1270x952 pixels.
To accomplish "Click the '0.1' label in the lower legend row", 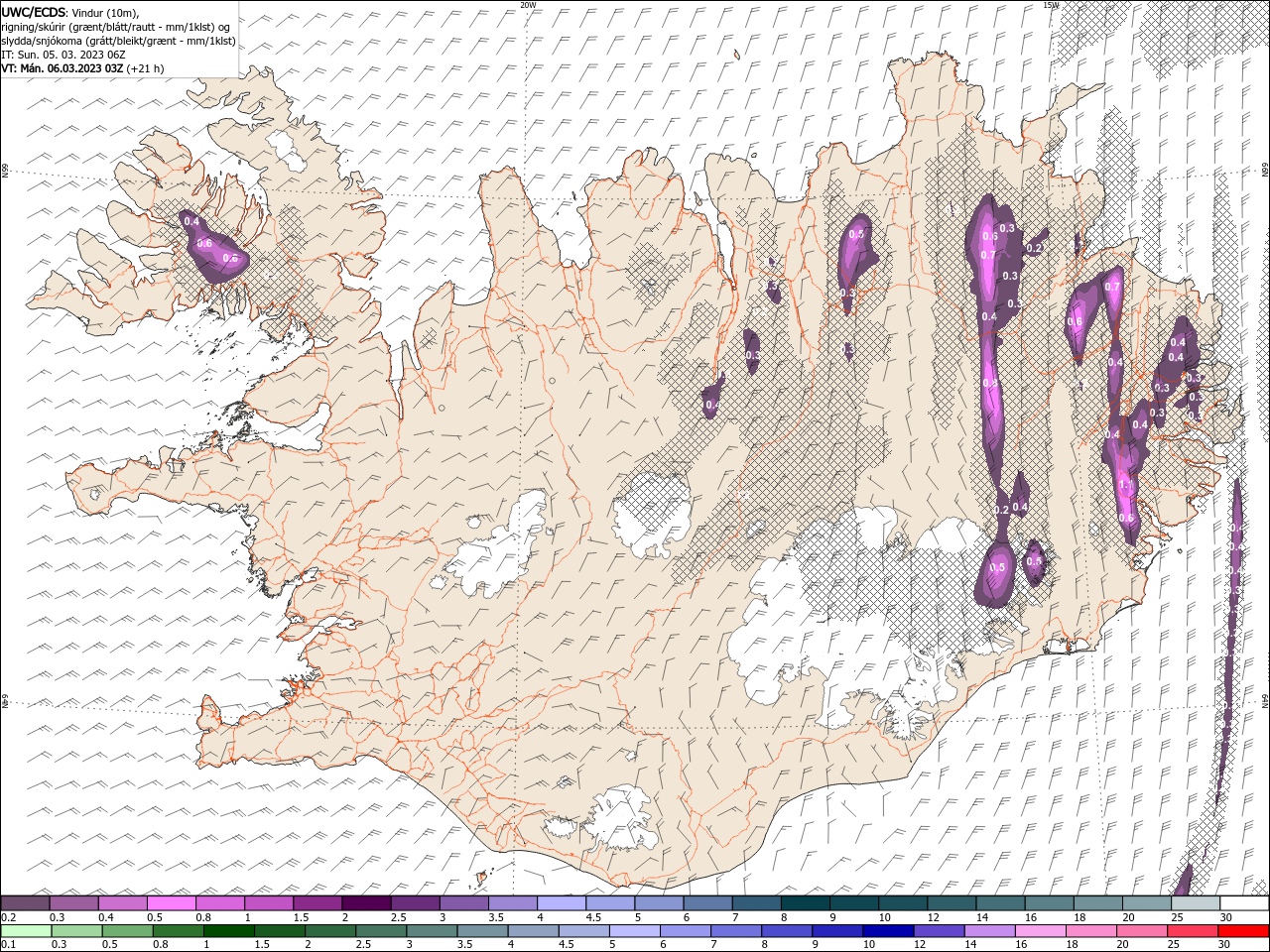I will pos(8,946).
